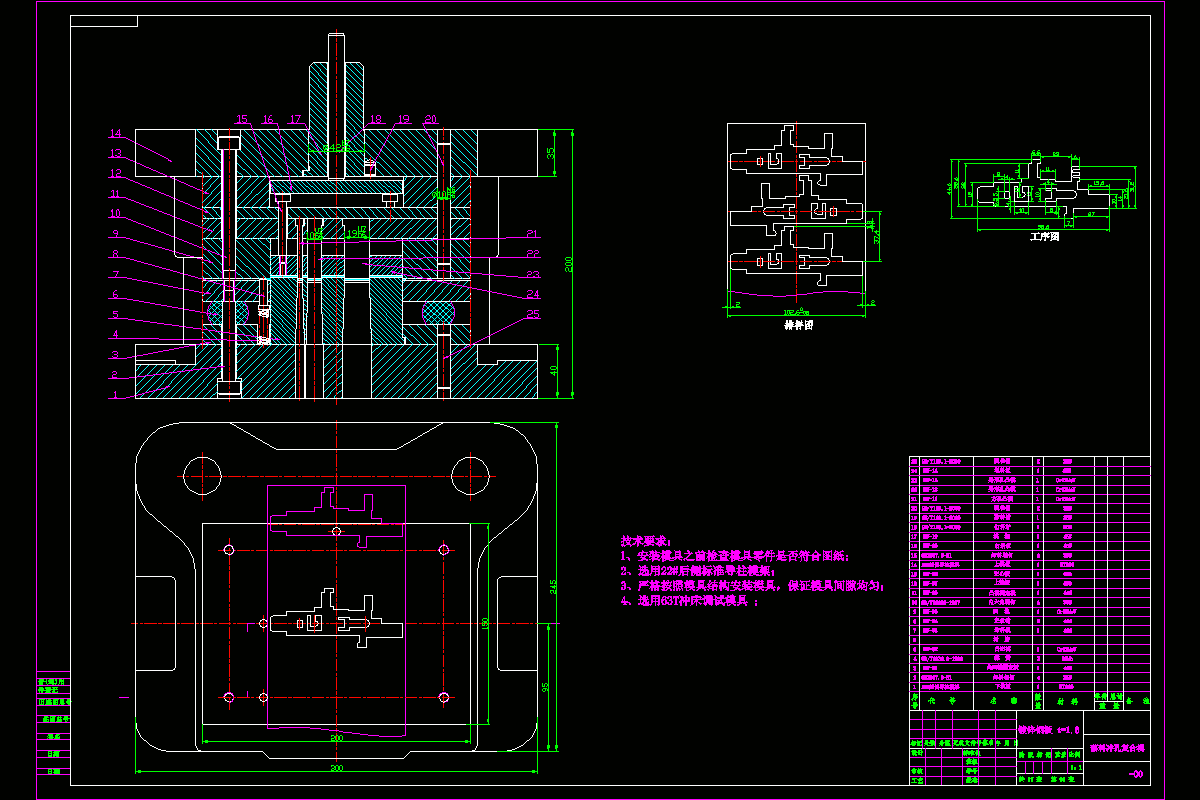This screenshot has width=1200, height=800.
Task: Click balloon number 5 beside the section
Action: pyautogui.click(x=115, y=315)
